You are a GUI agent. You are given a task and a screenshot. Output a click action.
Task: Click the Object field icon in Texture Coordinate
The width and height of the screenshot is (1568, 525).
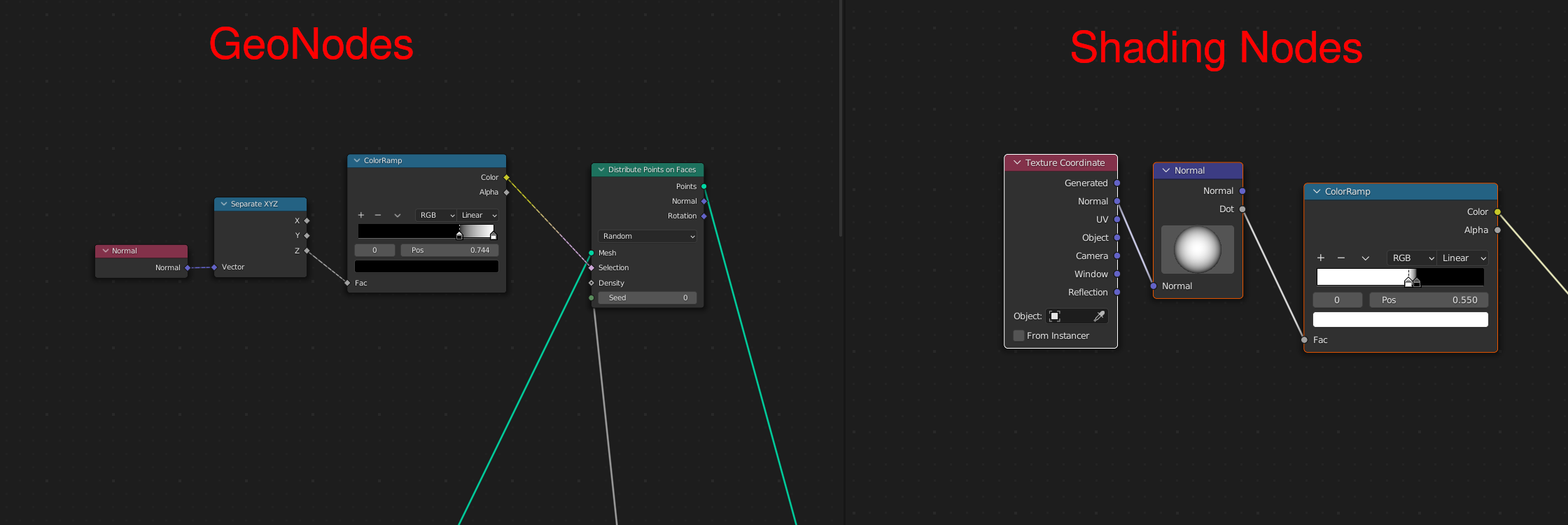pyautogui.click(x=1055, y=316)
